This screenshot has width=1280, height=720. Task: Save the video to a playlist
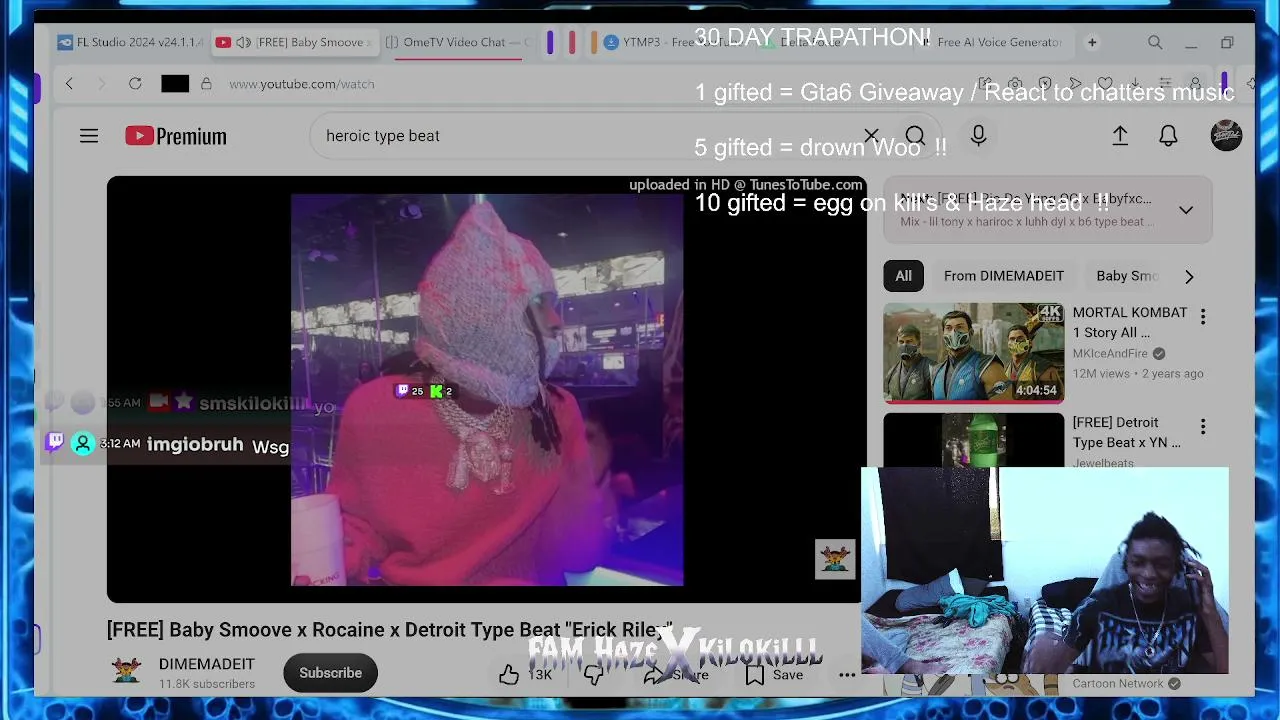[x=774, y=675]
